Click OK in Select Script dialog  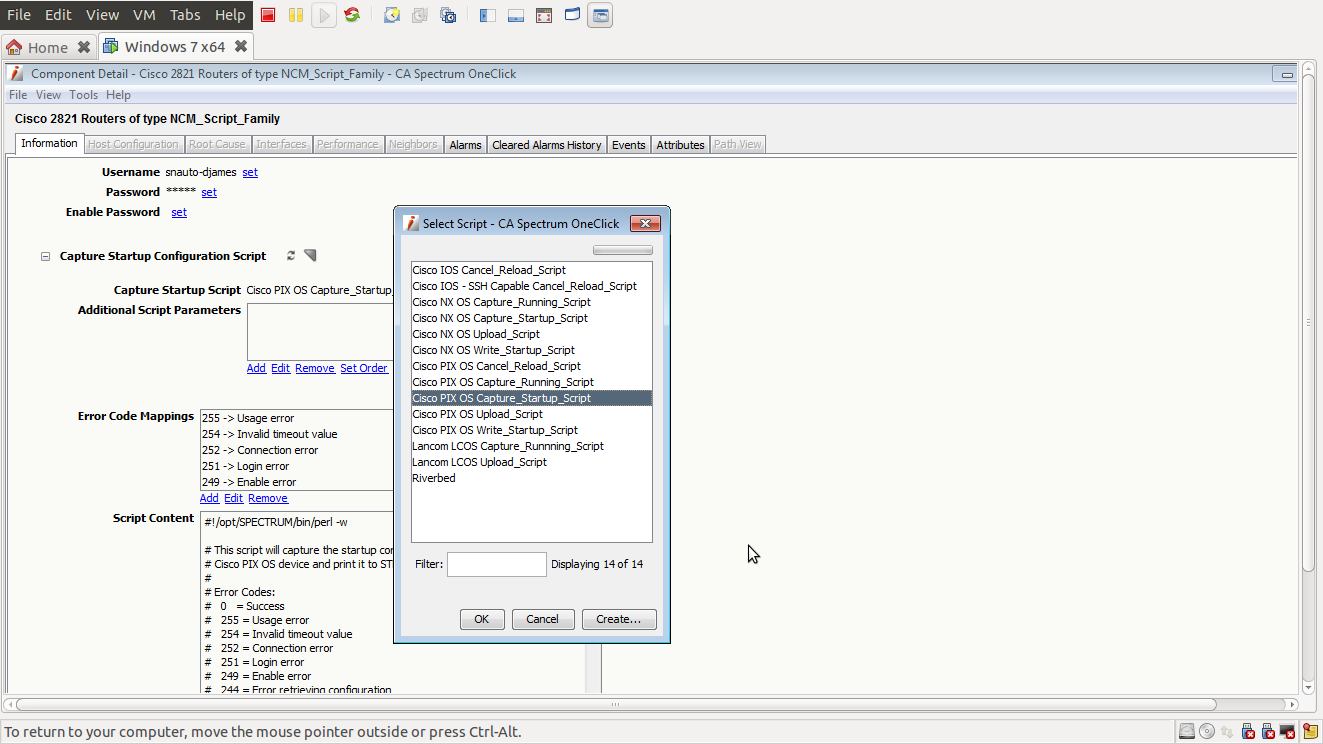click(x=481, y=619)
